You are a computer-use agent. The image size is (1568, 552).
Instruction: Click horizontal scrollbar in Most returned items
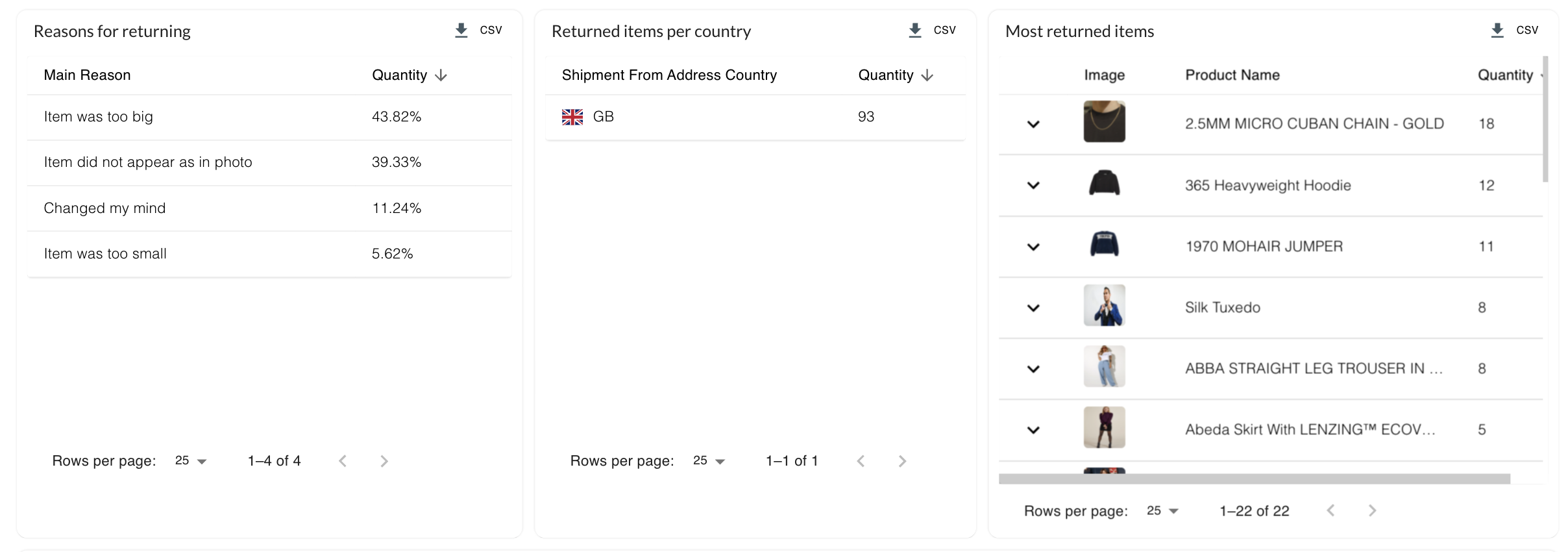click(x=1254, y=479)
